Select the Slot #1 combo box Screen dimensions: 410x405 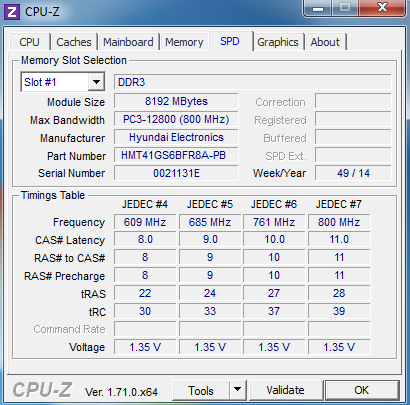63,82
